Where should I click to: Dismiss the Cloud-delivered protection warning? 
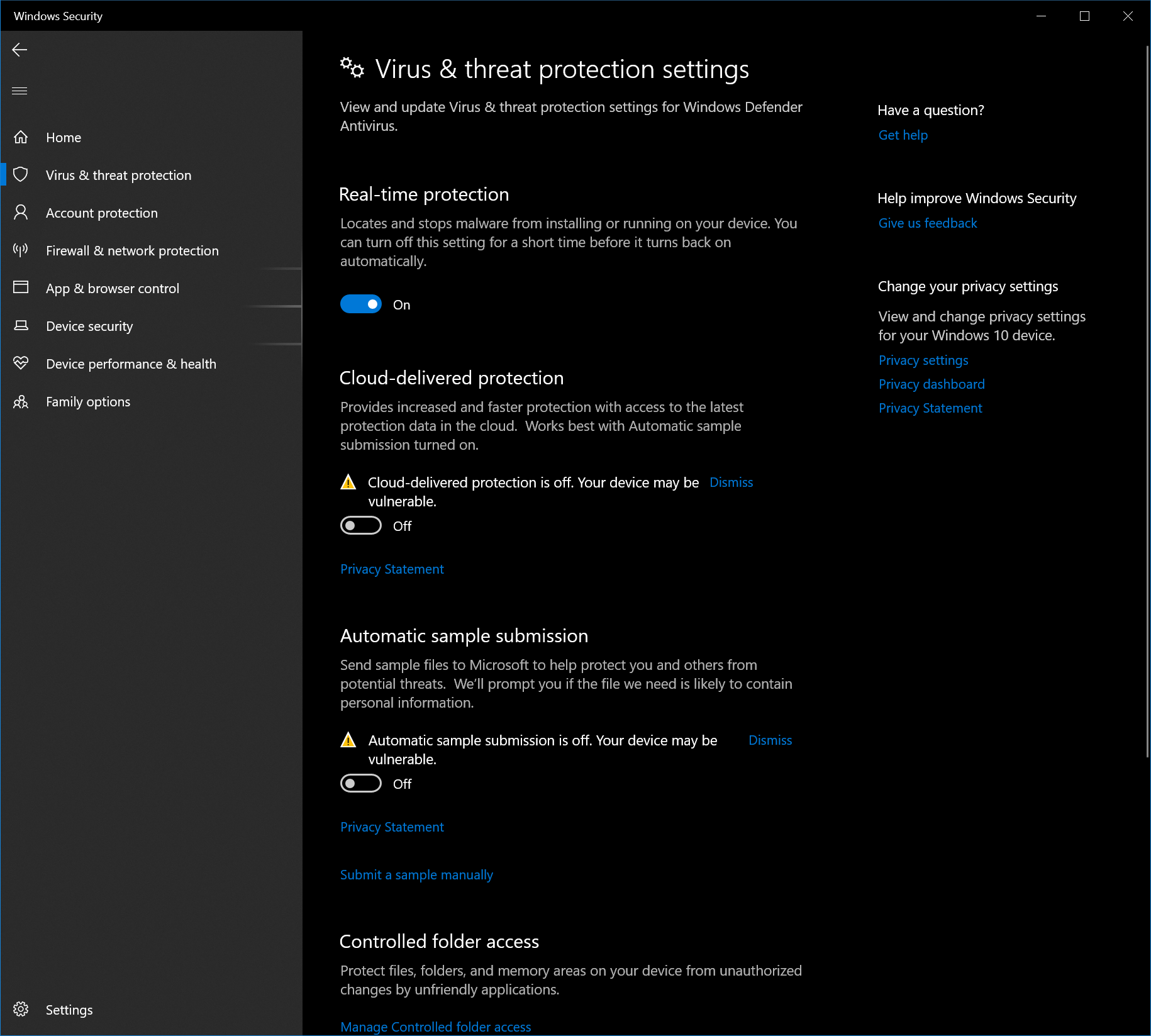(x=731, y=482)
